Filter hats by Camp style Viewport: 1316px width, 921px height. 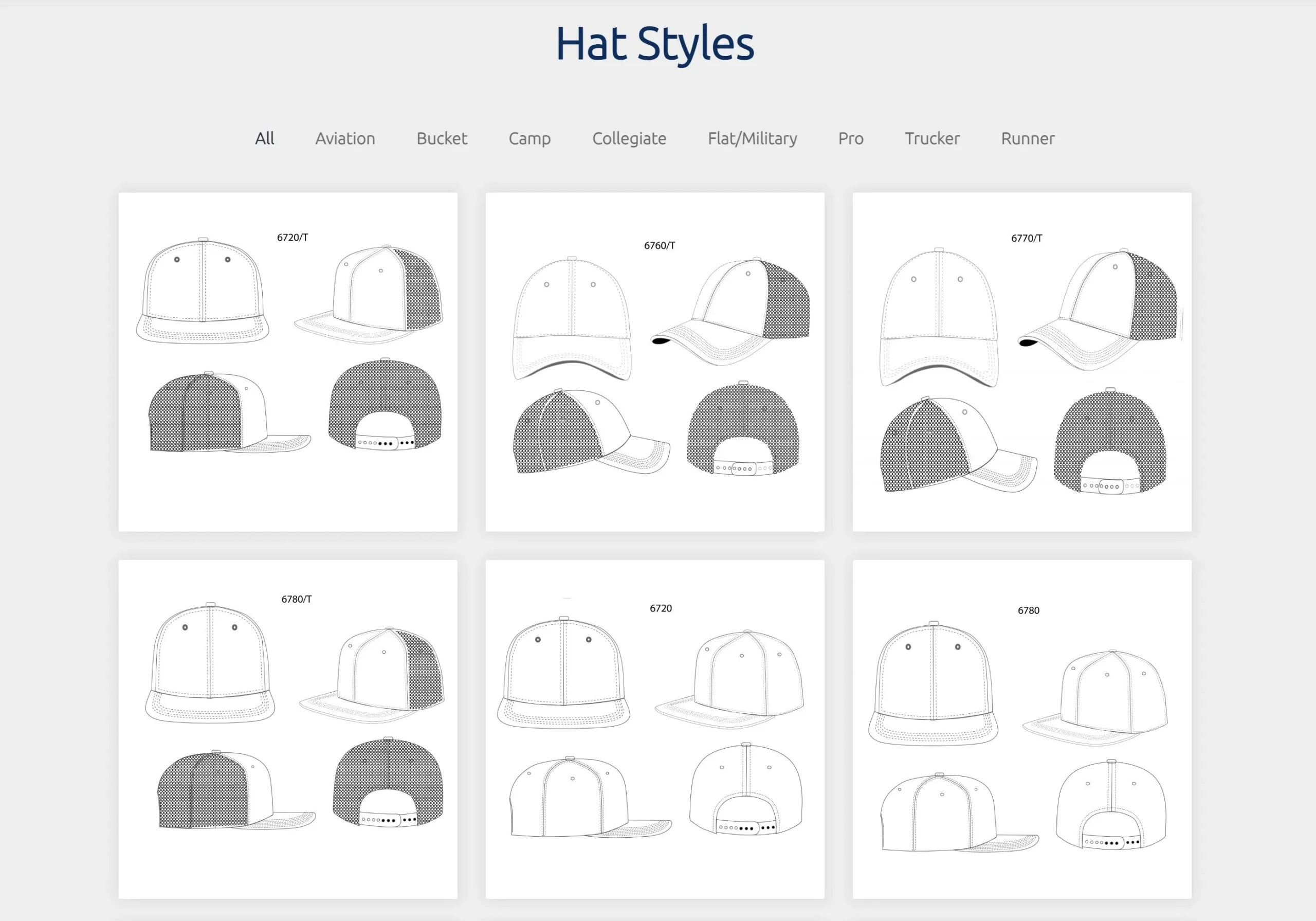click(x=529, y=138)
